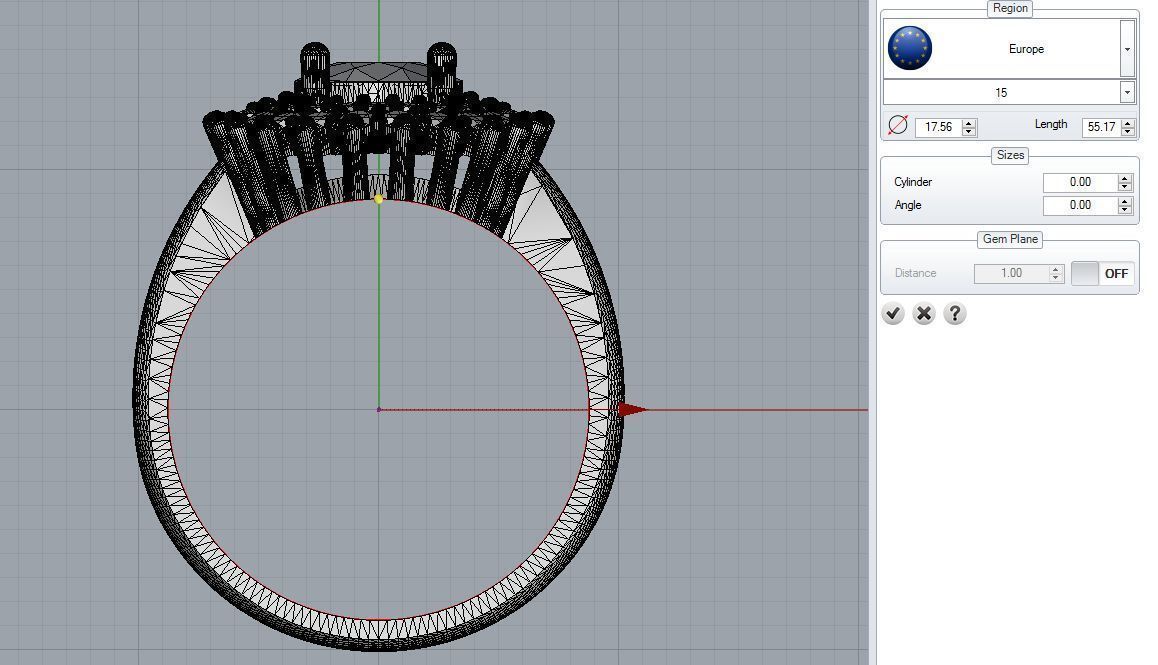Screen dimensions: 1158x665
Task: Open the Europe region dropdown arrow
Action: tap(1127, 49)
